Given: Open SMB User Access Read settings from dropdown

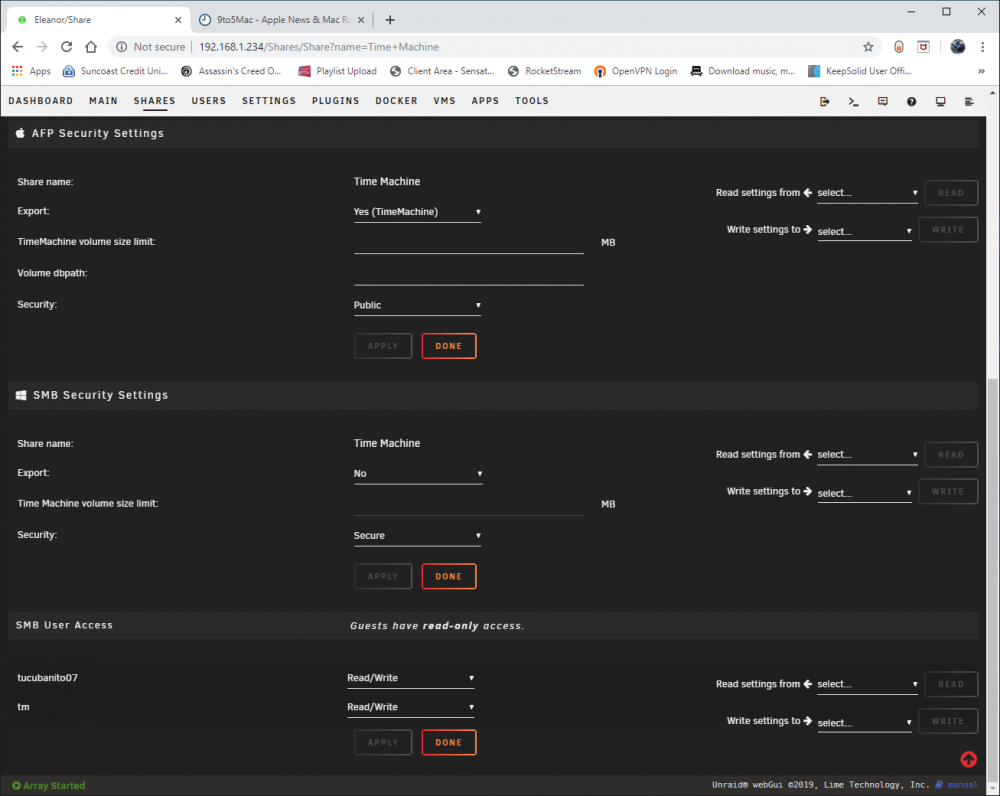Looking at the screenshot, I should coord(867,684).
